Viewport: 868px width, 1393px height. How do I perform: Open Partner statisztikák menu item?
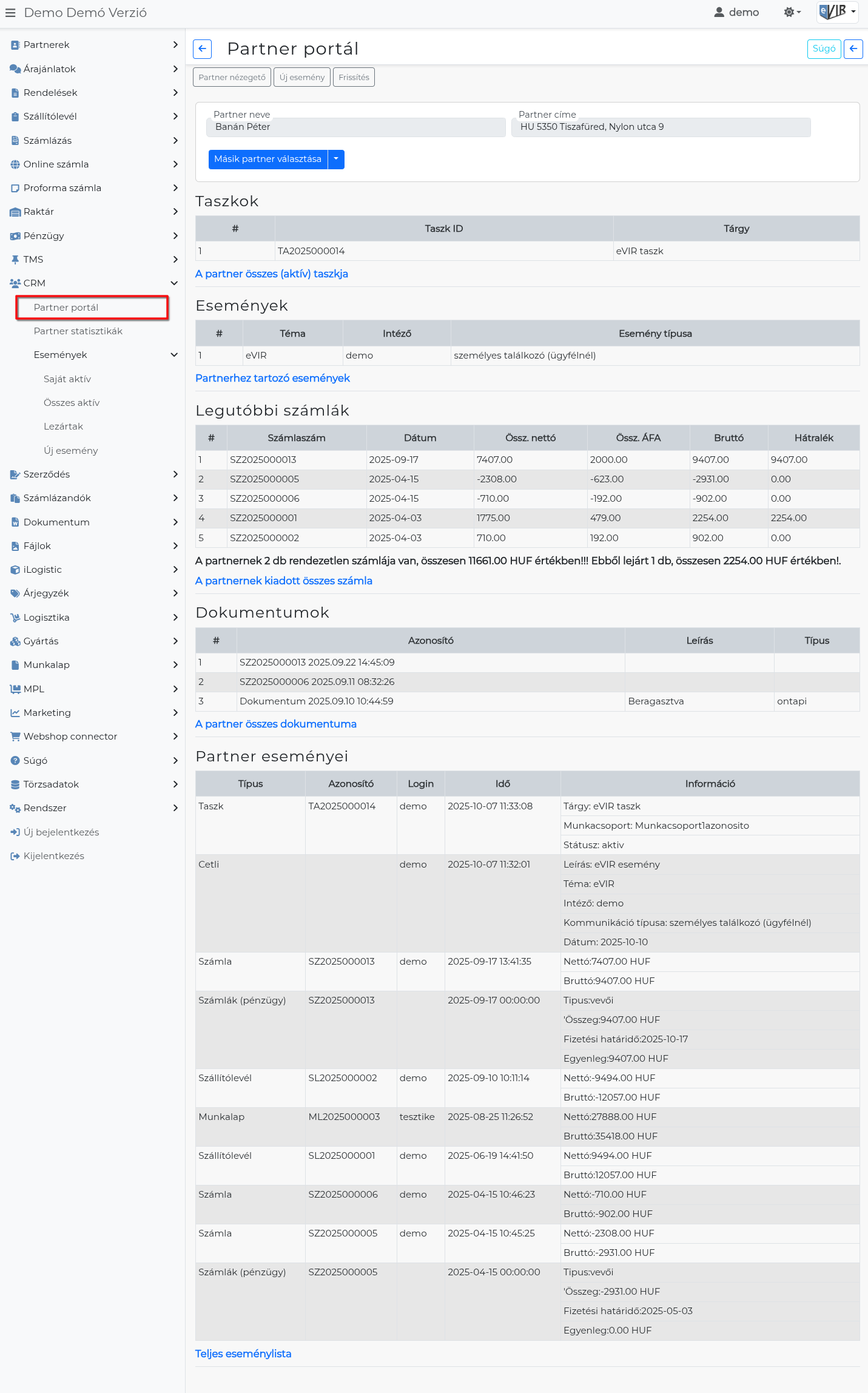tap(78, 331)
